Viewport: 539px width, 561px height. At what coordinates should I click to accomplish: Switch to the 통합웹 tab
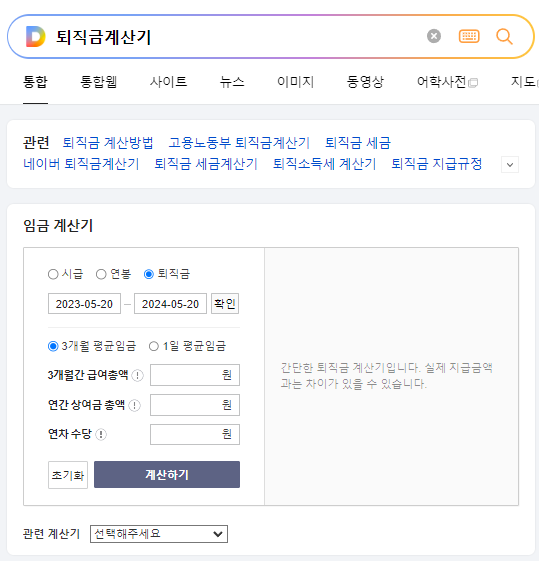[99, 82]
